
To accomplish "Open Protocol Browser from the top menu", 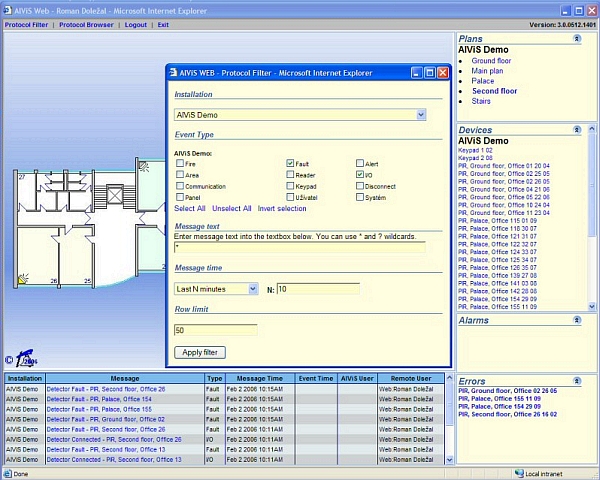I will click(x=86, y=25).
